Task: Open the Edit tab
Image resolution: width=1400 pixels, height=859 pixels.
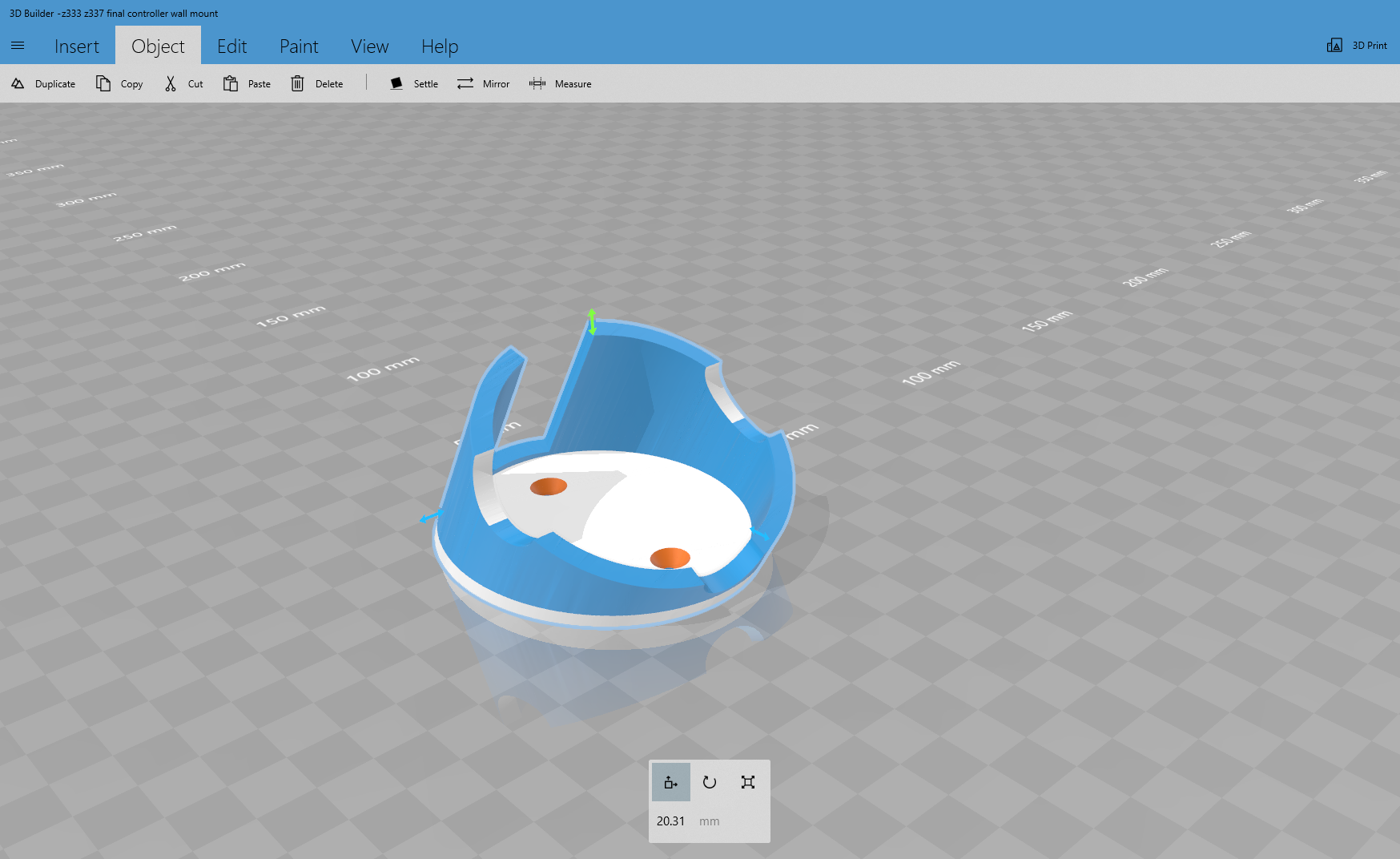Action: tap(232, 46)
